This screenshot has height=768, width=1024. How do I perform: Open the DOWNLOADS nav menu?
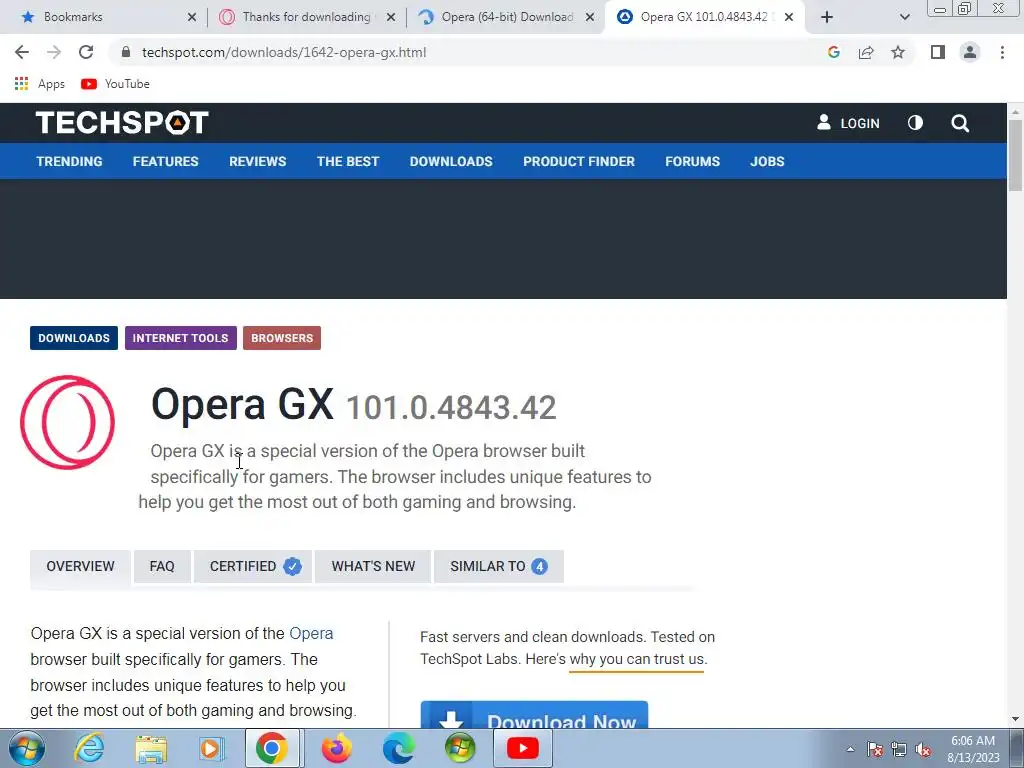(451, 161)
